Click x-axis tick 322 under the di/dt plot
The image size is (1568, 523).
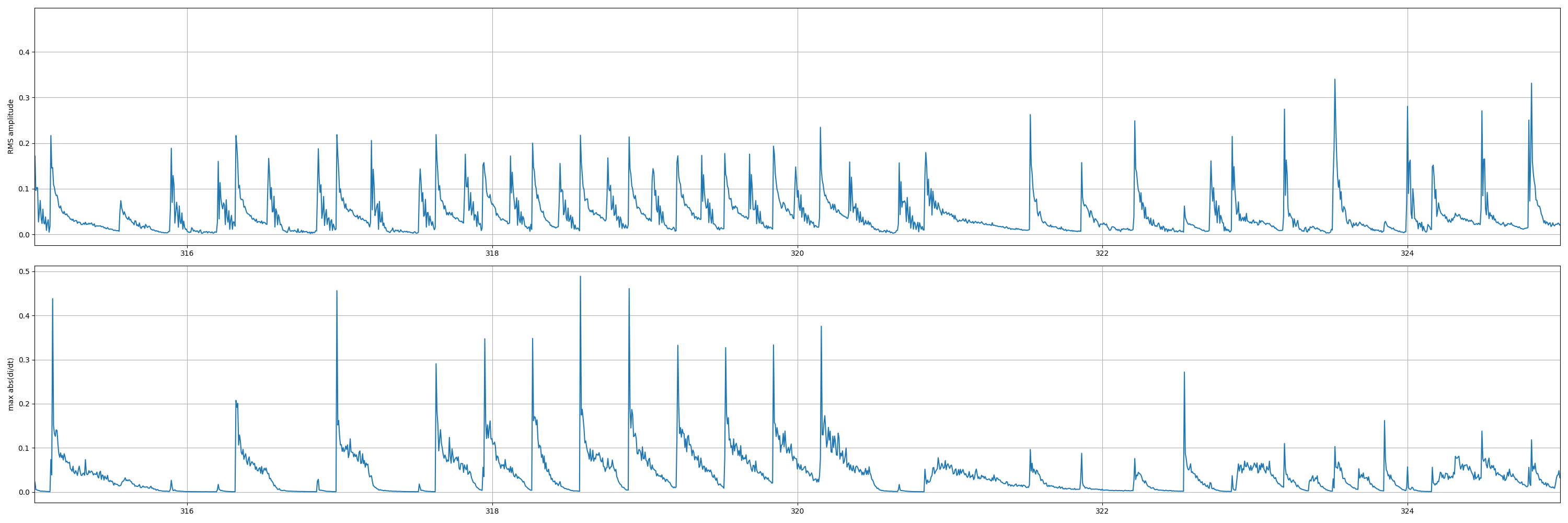point(1102,511)
